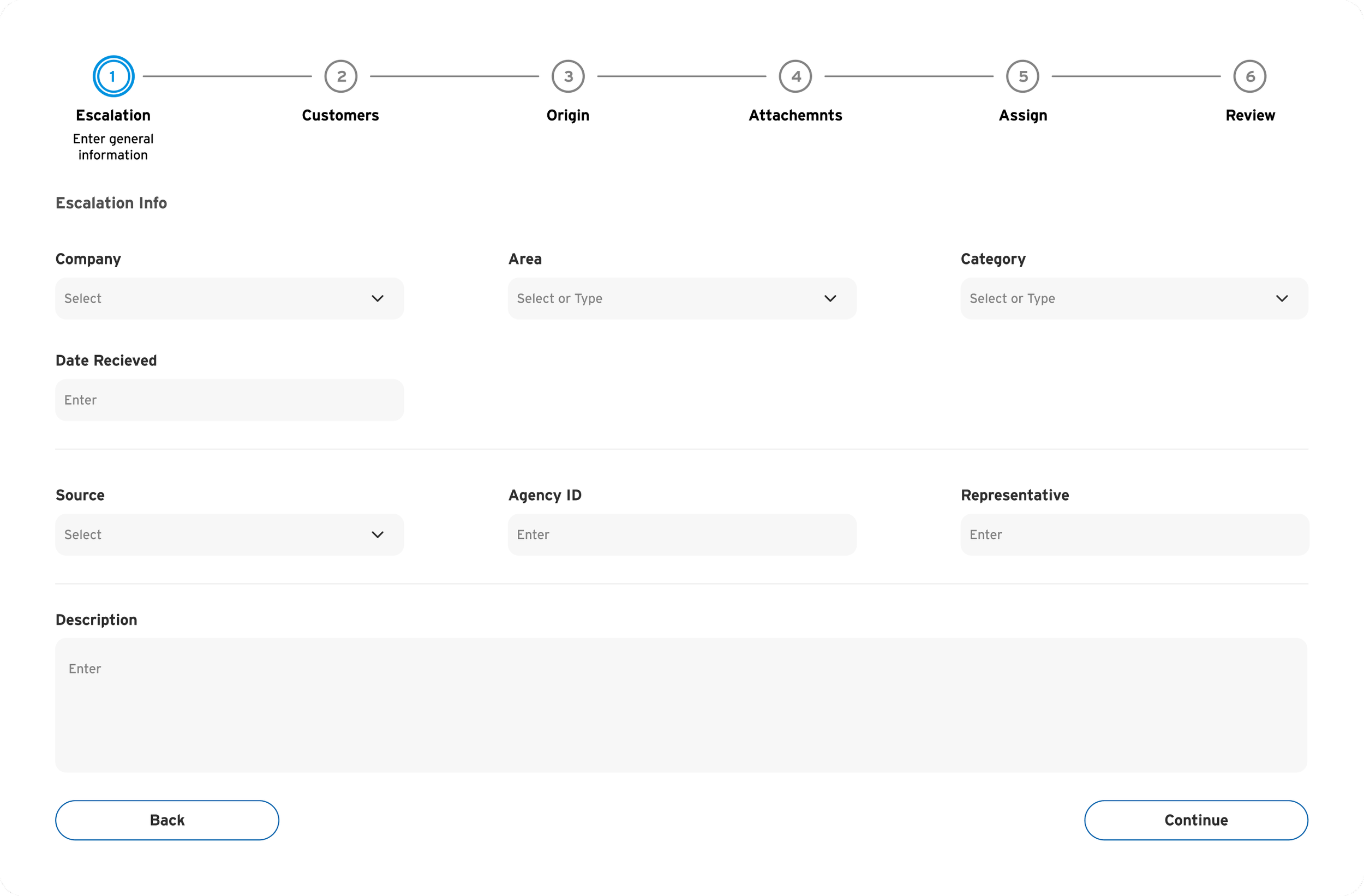Focus the Representative text field
This screenshot has height=896, width=1364.
pyautogui.click(x=1134, y=534)
